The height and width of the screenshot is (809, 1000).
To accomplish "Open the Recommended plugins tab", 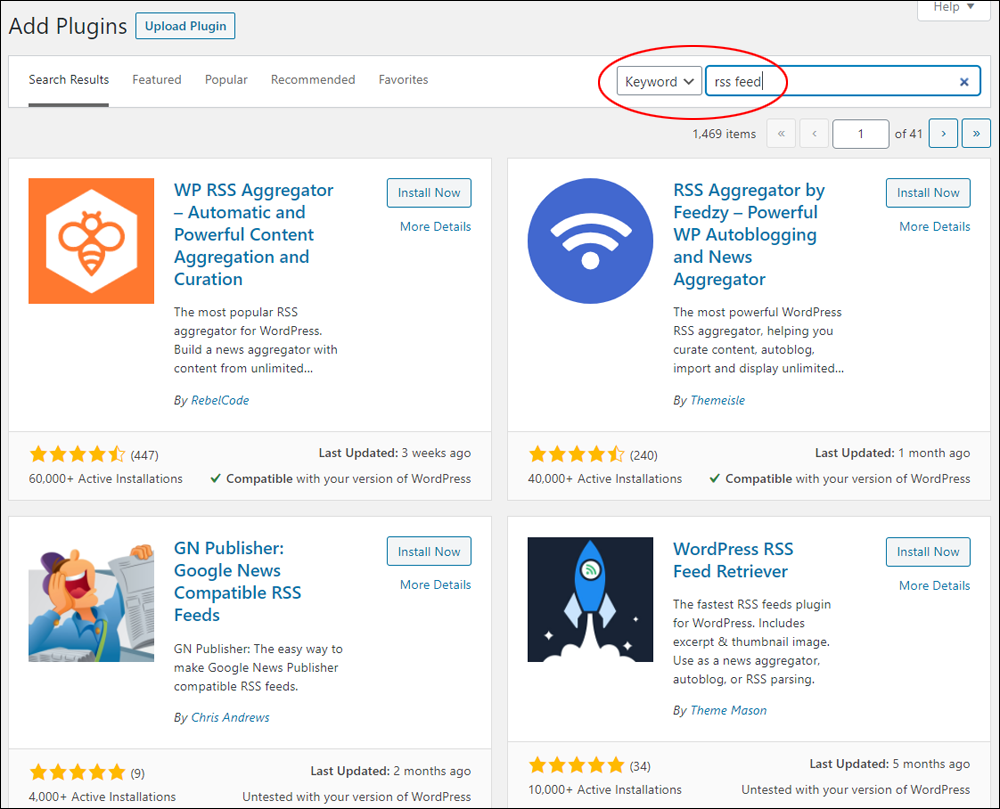I will click(x=313, y=80).
